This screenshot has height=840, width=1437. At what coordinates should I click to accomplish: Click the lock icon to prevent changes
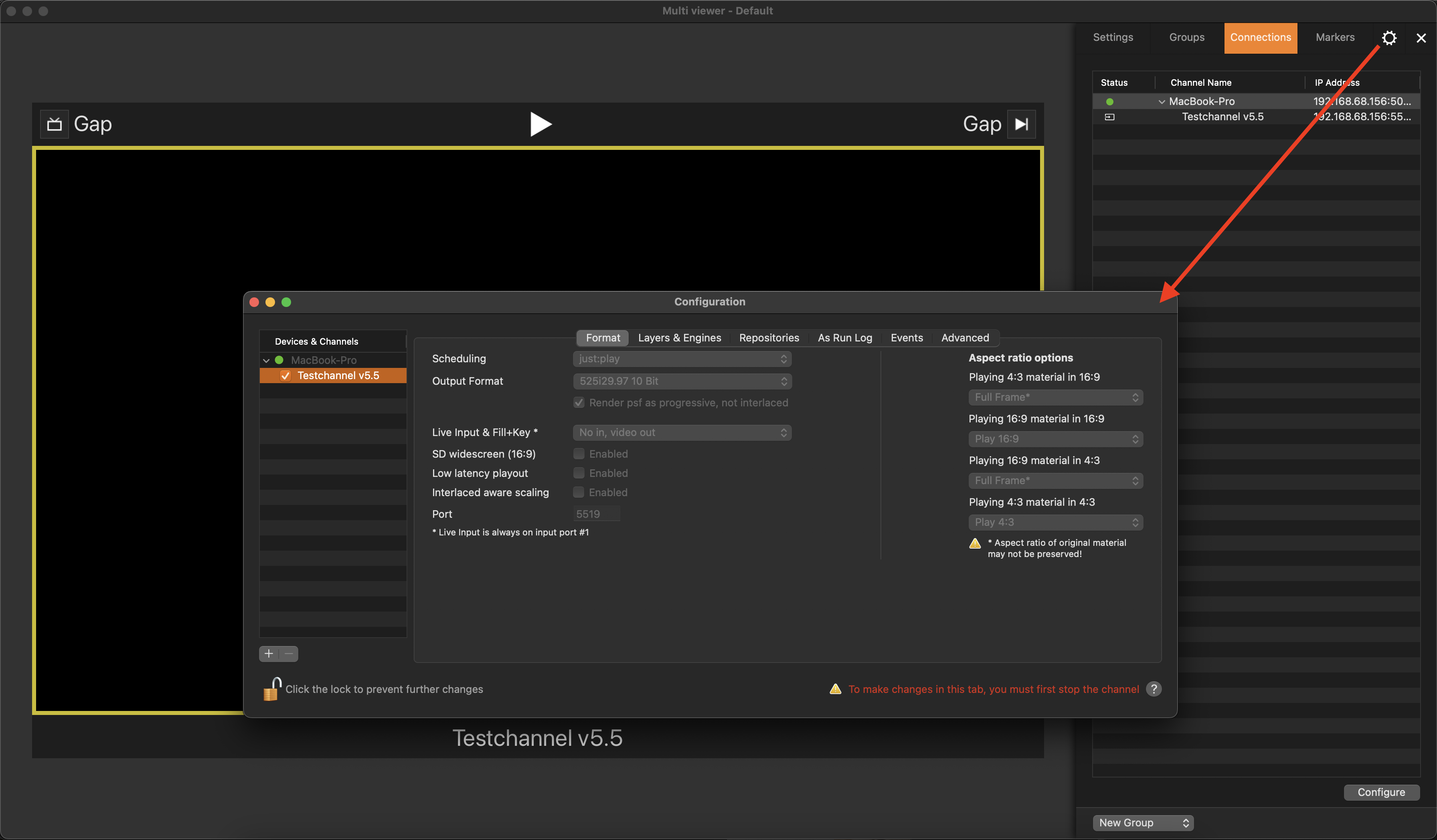(x=272, y=689)
